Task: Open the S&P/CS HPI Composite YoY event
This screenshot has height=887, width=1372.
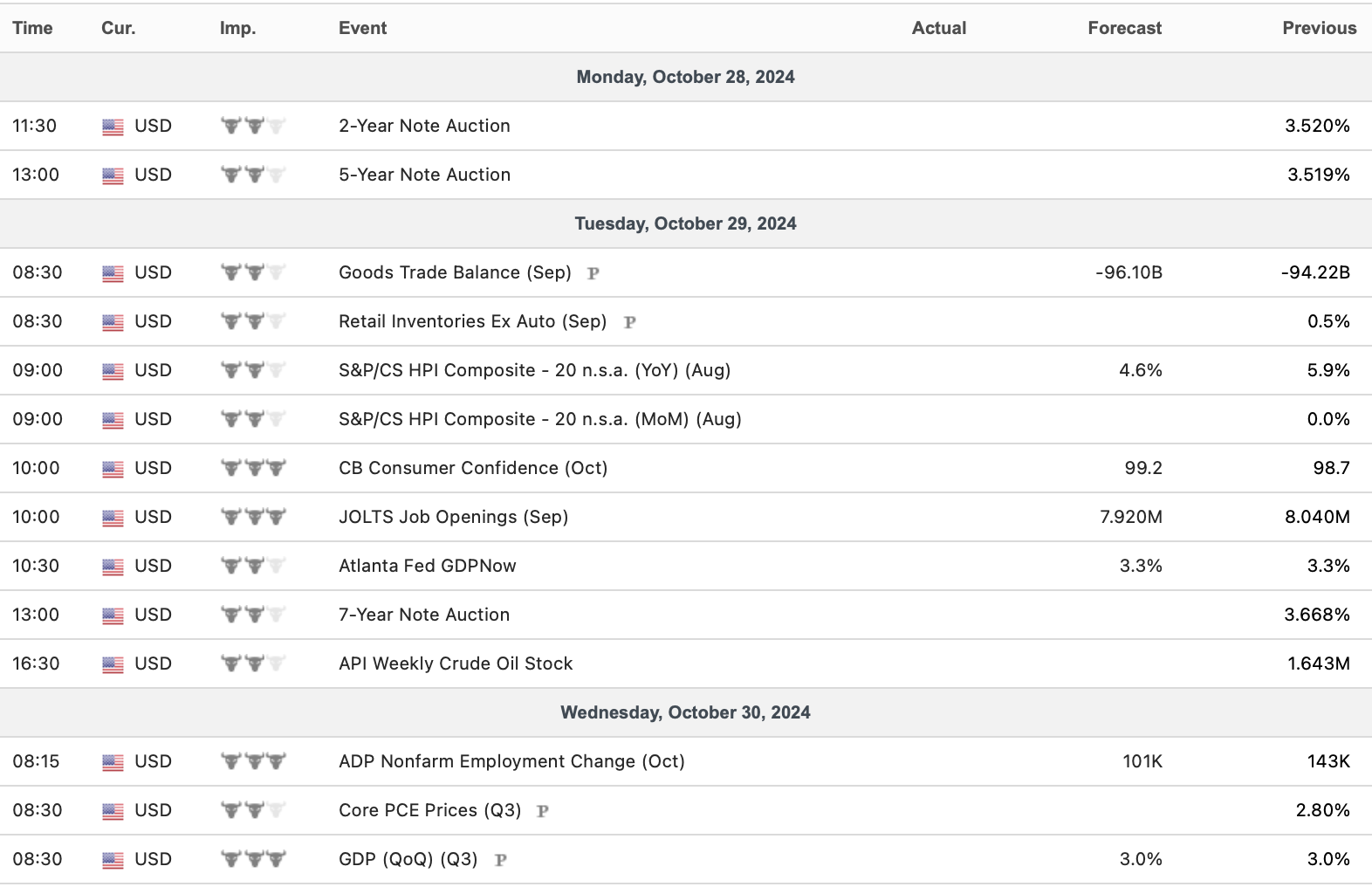Action: [x=534, y=370]
